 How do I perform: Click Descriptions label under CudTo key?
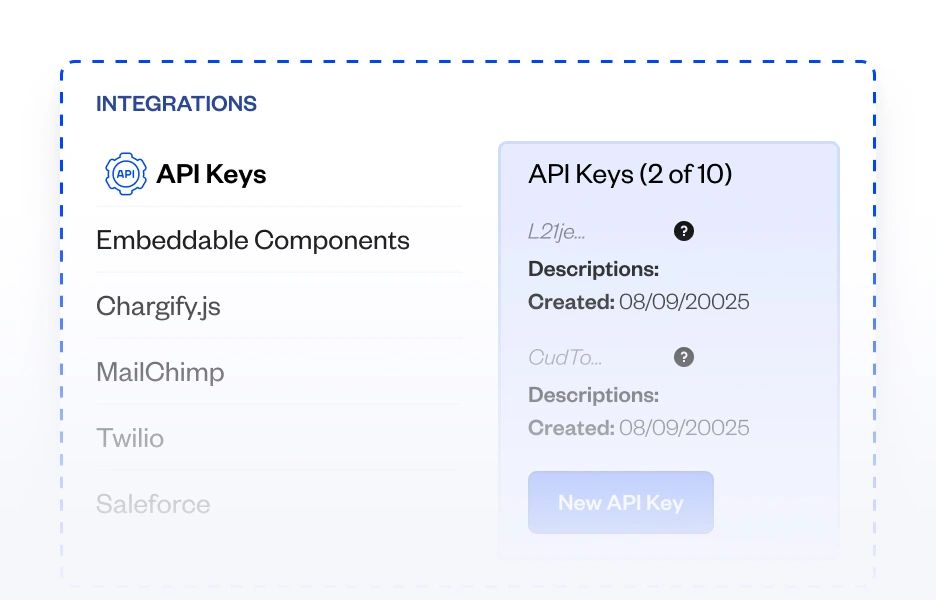[594, 395]
